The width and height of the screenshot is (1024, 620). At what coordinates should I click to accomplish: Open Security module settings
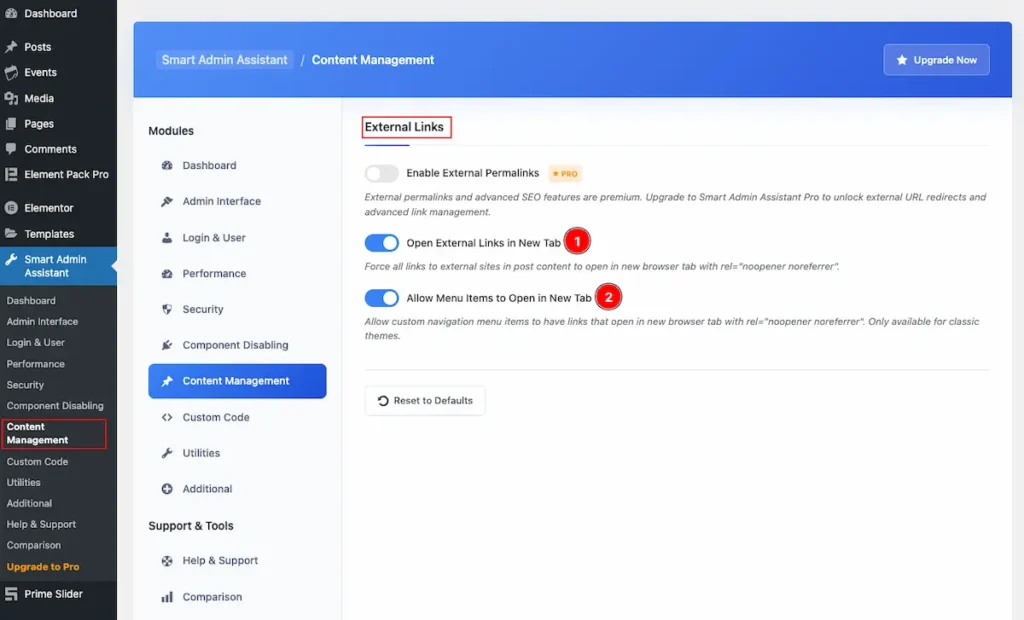click(x=237, y=309)
